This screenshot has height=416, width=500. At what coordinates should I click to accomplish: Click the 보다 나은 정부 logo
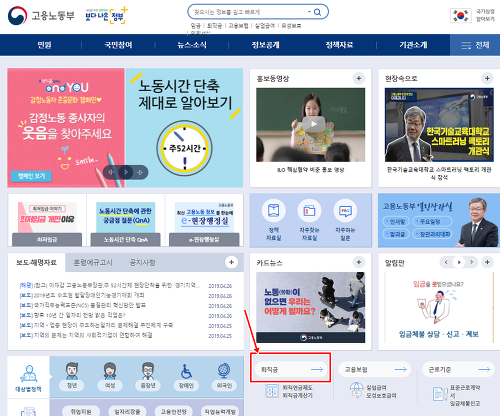(x=106, y=15)
